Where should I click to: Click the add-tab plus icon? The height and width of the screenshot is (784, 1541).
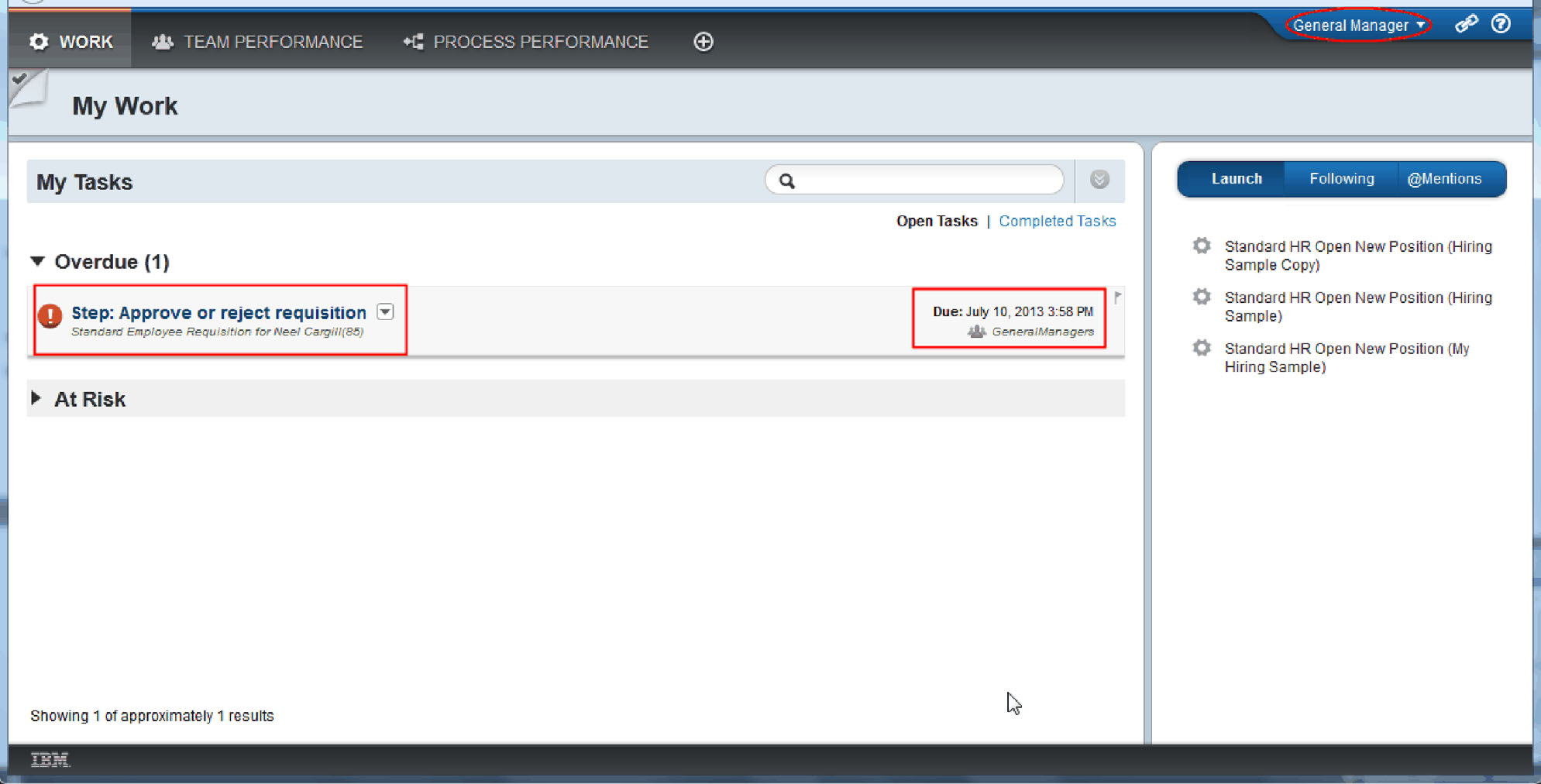[703, 42]
